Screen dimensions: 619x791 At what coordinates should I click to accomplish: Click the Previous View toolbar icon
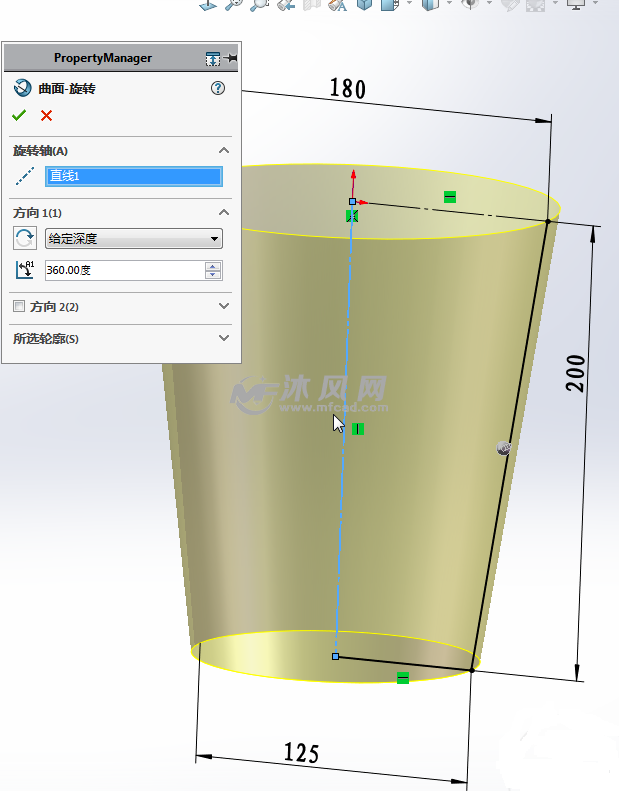[286, 5]
